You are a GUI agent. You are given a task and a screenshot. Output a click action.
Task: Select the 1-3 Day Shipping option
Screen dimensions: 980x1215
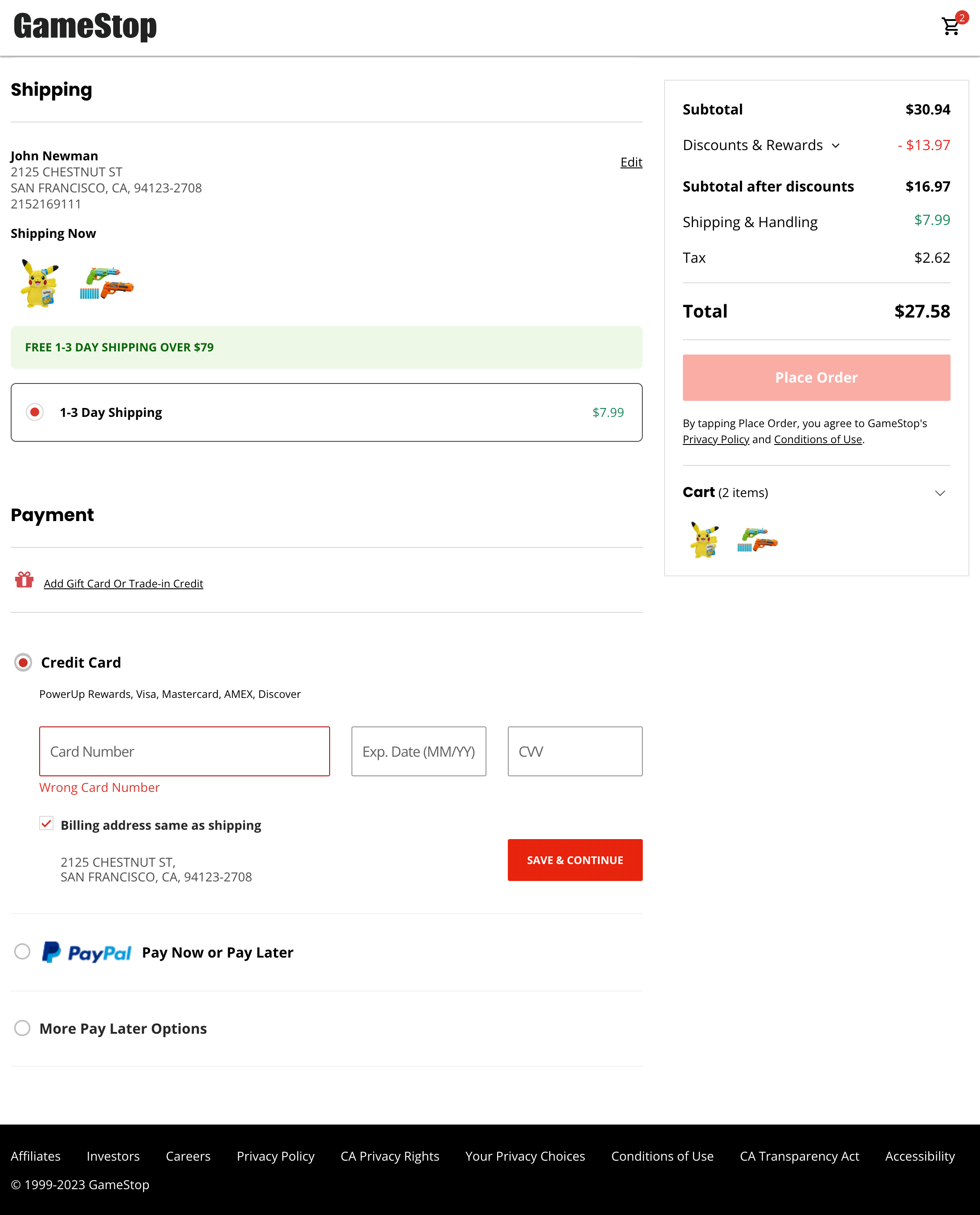(35, 412)
